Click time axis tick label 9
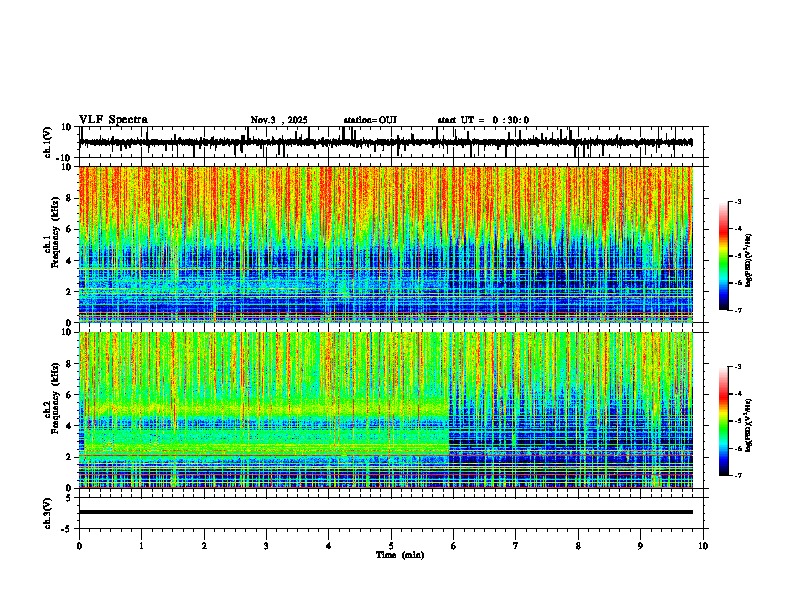Viewport: 792px width, 612px height. pos(640,546)
